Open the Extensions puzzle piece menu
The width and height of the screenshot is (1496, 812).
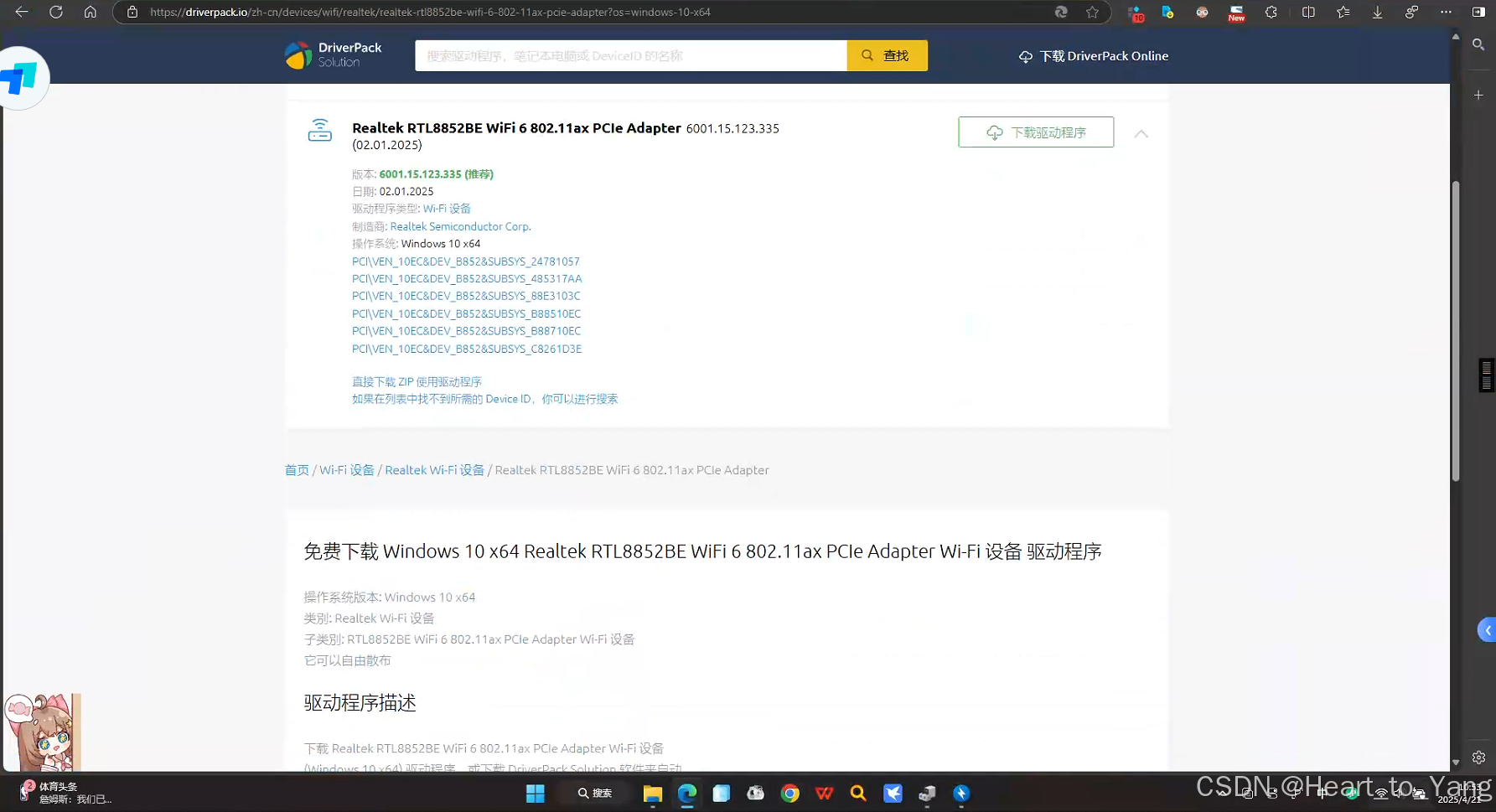pos(1271,12)
